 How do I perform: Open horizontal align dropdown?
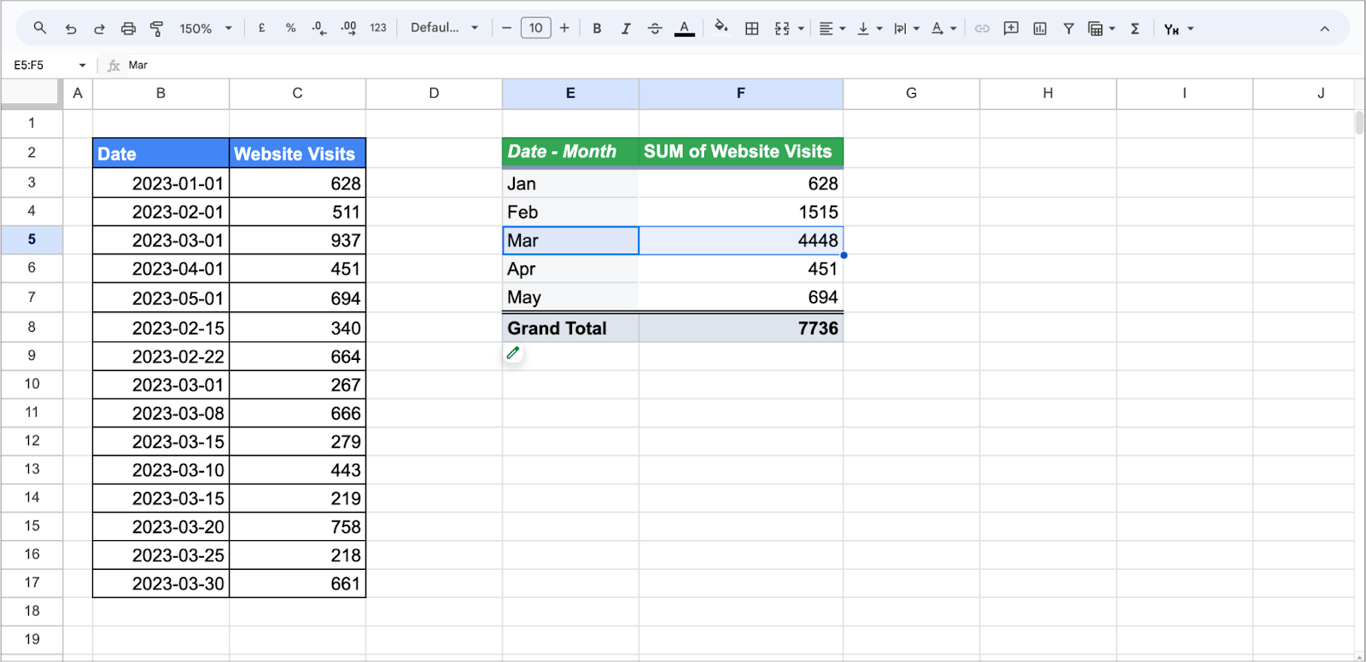[x=832, y=28]
